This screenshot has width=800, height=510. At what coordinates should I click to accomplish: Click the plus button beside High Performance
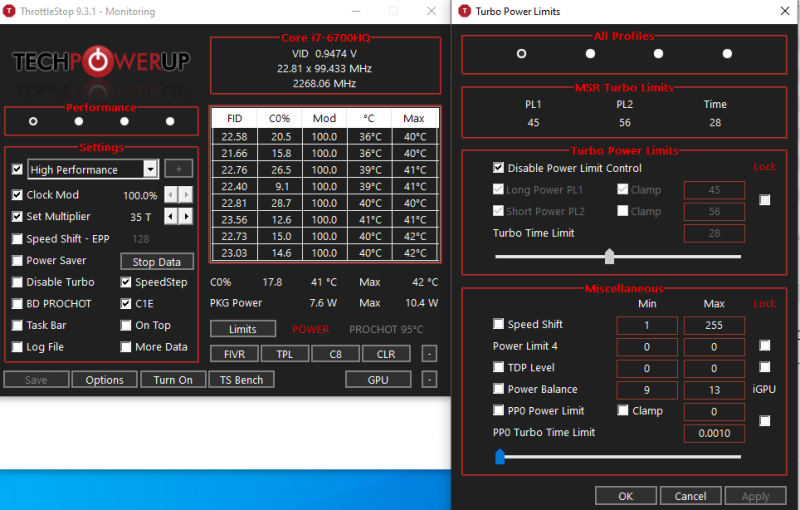tap(179, 169)
